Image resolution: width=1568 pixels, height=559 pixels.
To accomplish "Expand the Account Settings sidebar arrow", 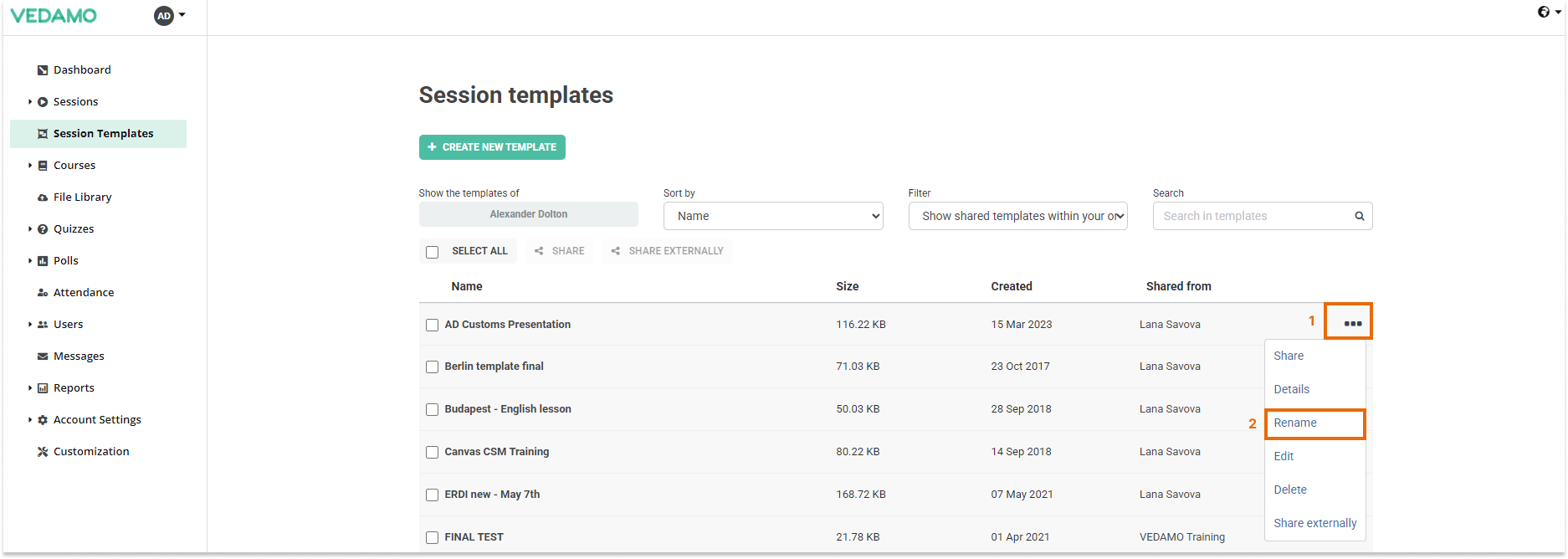I will click(x=30, y=420).
